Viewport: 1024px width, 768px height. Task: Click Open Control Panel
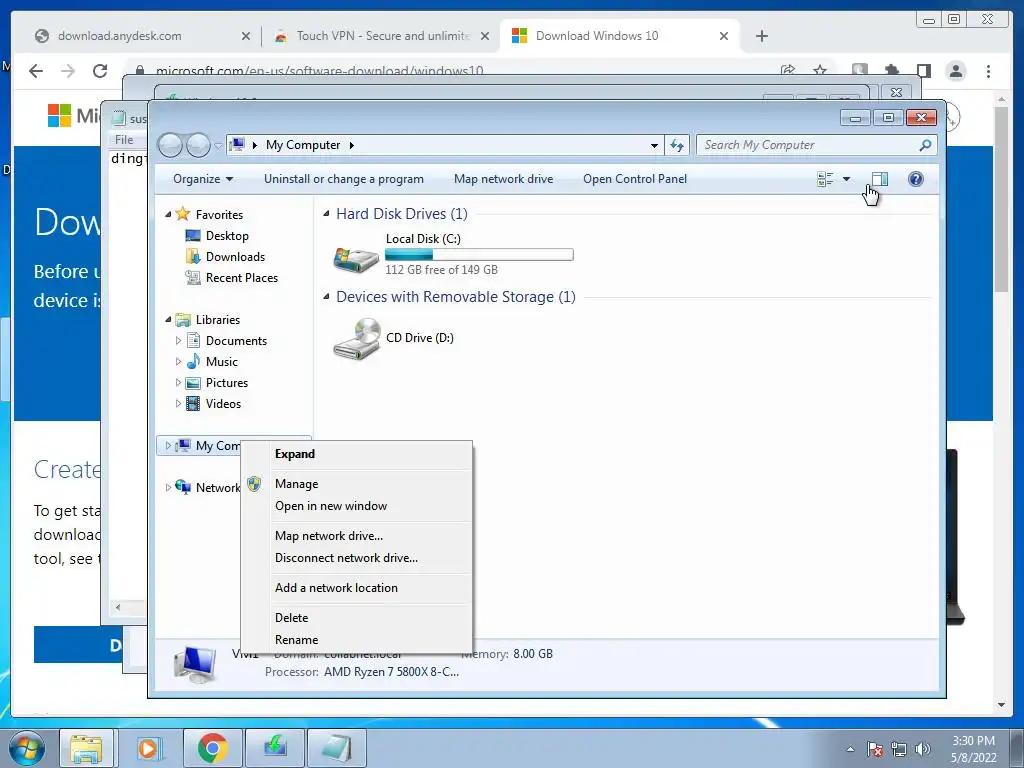[635, 179]
